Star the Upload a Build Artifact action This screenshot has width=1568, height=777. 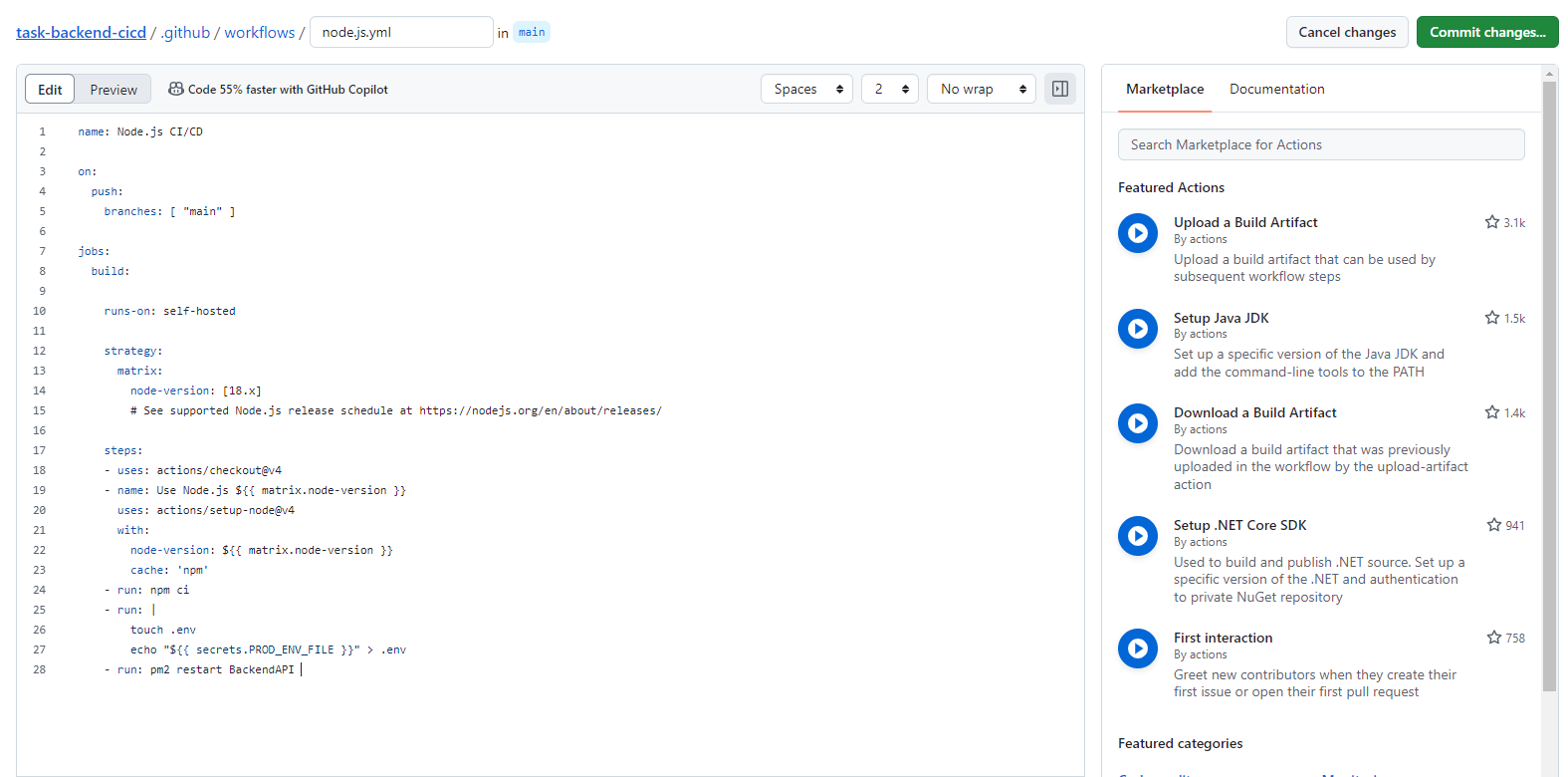pos(1492,222)
